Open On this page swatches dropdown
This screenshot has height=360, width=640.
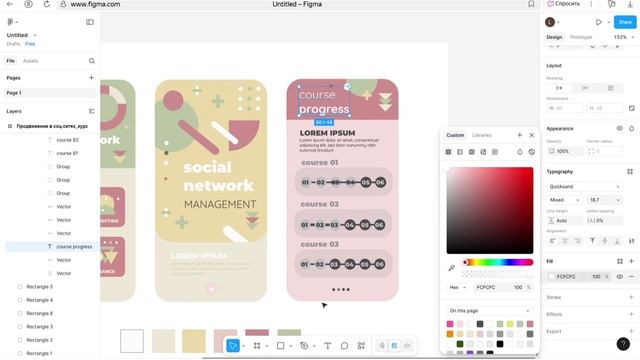click(489, 311)
